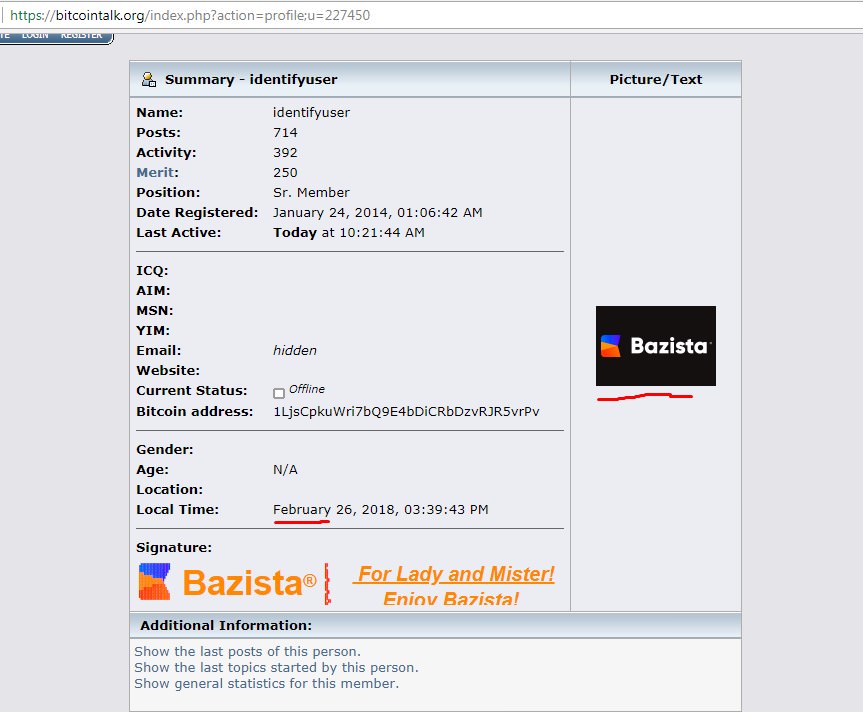Screen dimensions: 863x712
Task: Show the last posts of this person
Action: point(247,651)
